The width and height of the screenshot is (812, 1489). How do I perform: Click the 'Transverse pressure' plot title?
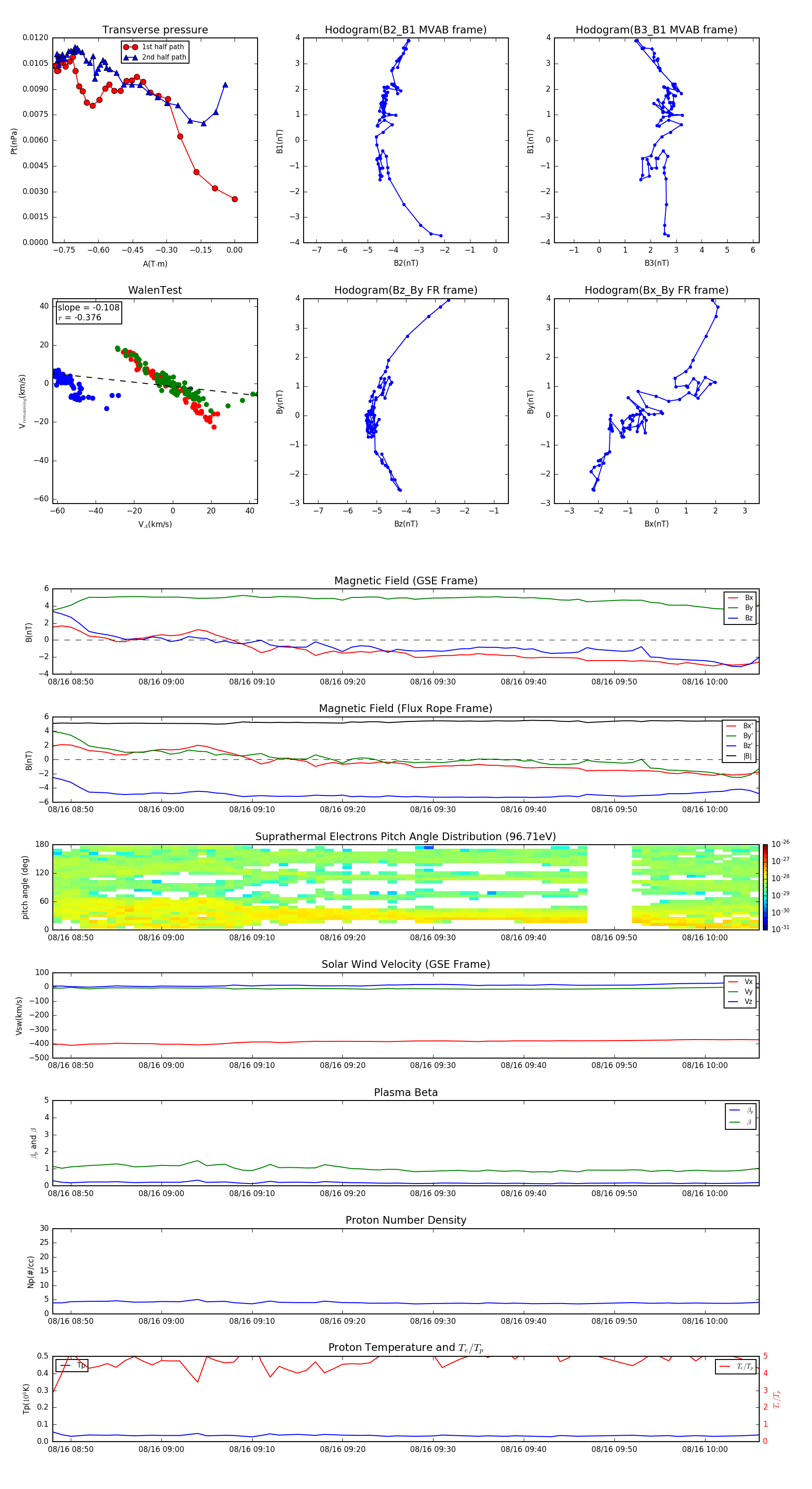(155, 30)
